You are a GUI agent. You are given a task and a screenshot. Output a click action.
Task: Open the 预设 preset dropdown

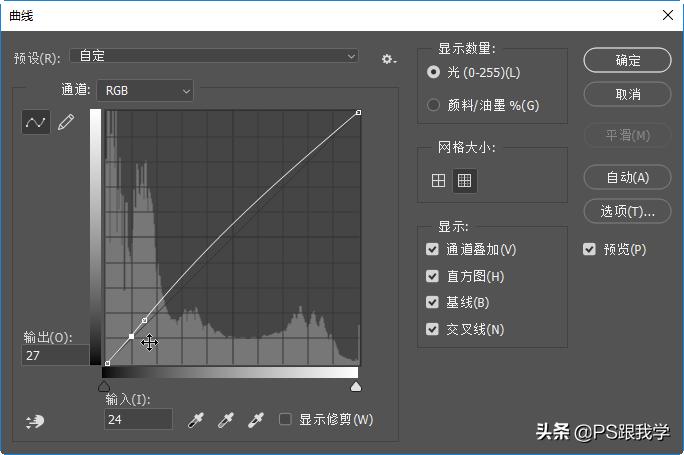point(214,56)
